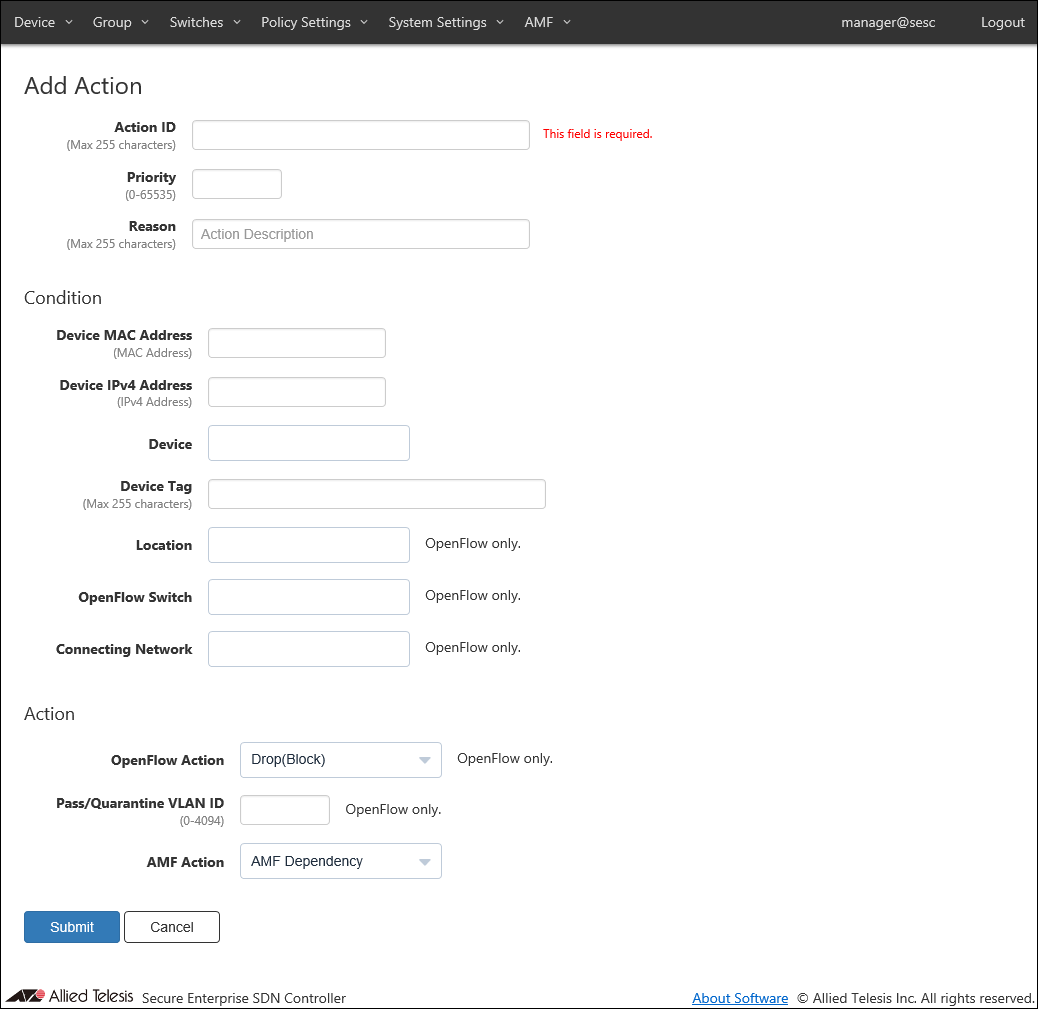
Task: Open the About Software link
Action: click(x=740, y=998)
